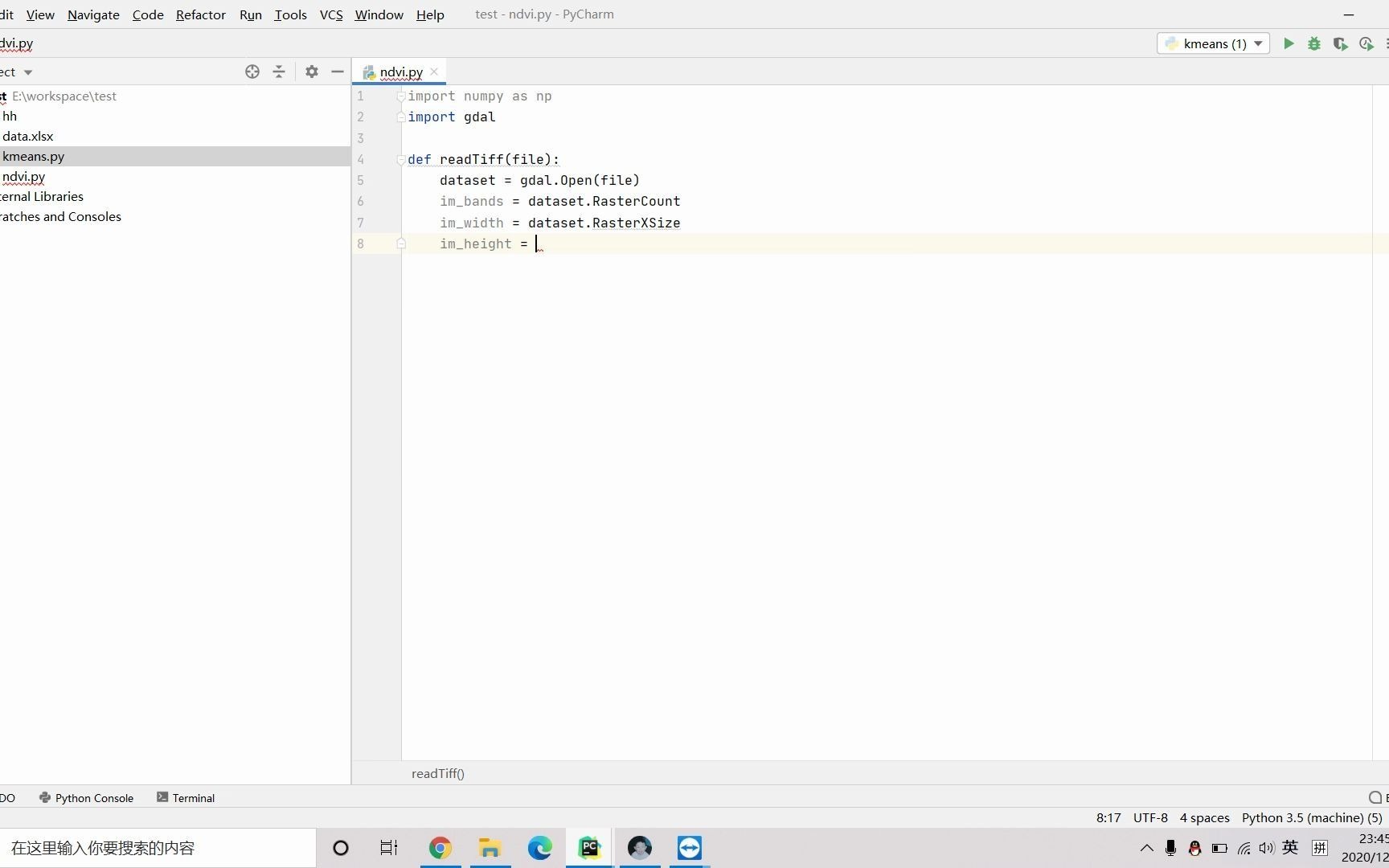Open the Refactor menu
Viewport: 1389px width, 868px height.
pyautogui.click(x=200, y=14)
